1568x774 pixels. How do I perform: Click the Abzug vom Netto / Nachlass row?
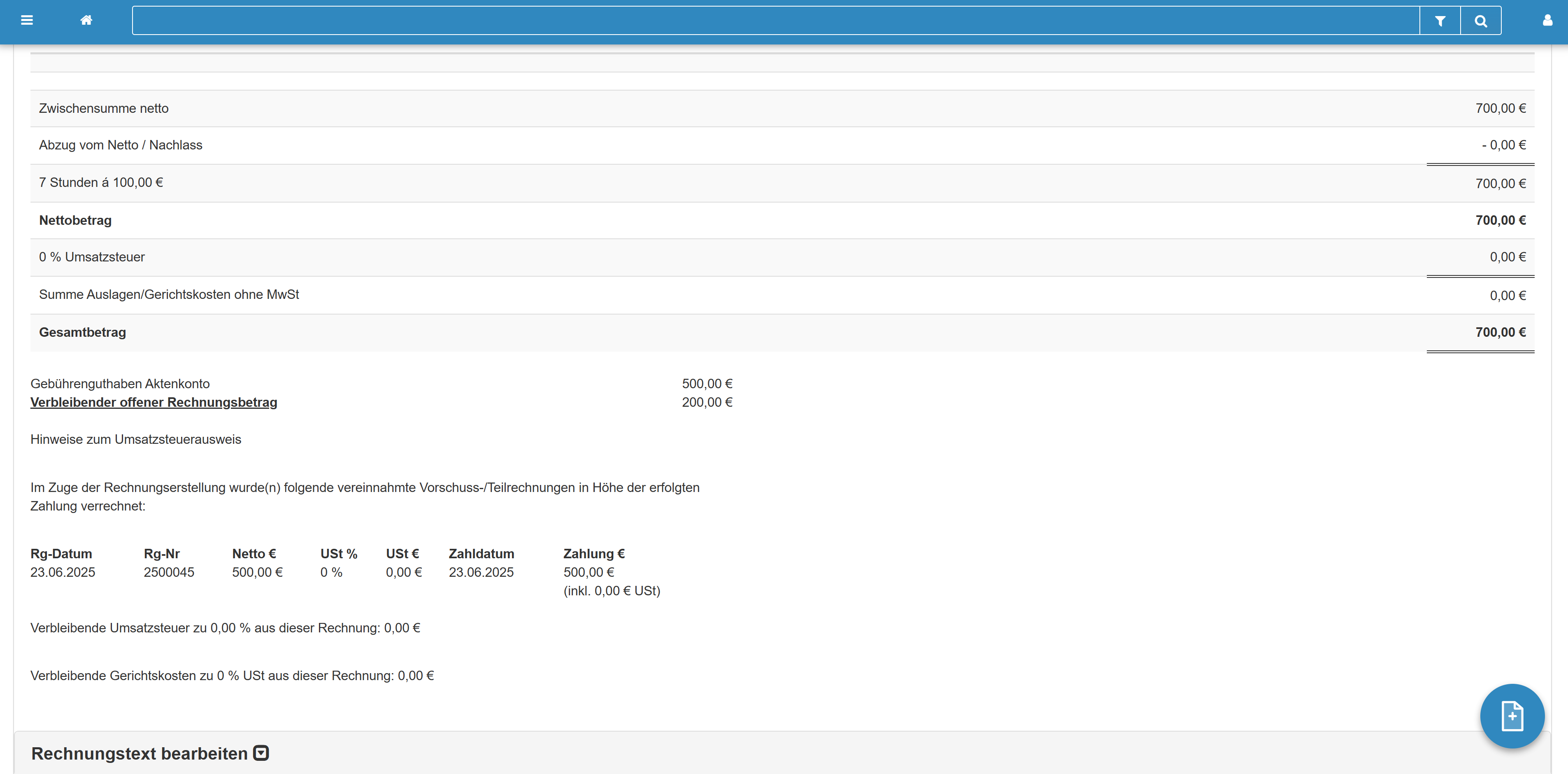[121, 146]
